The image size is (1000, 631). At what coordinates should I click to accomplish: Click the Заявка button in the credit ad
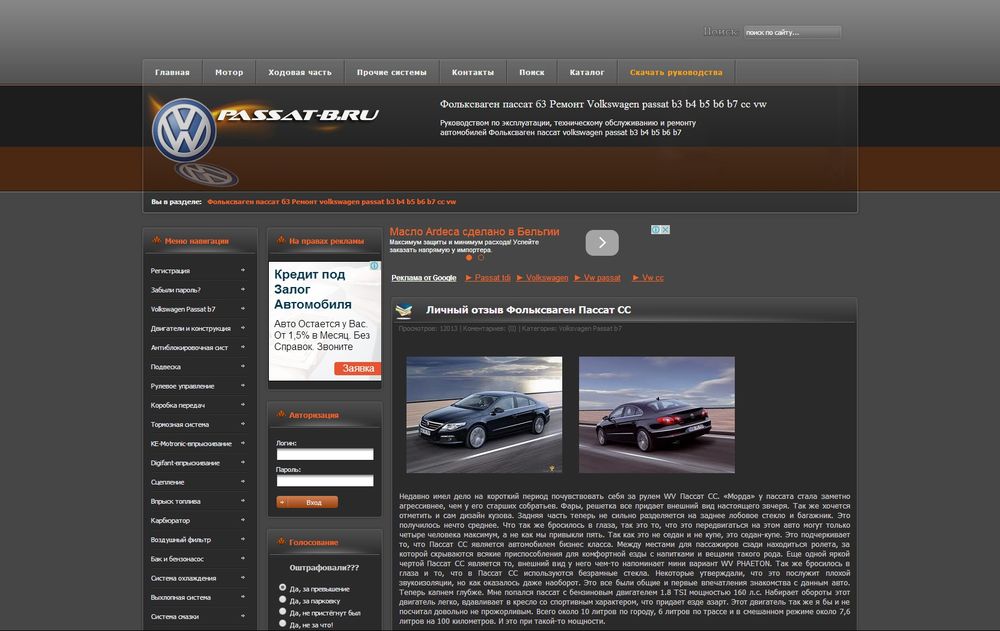click(x=358, y=369)
